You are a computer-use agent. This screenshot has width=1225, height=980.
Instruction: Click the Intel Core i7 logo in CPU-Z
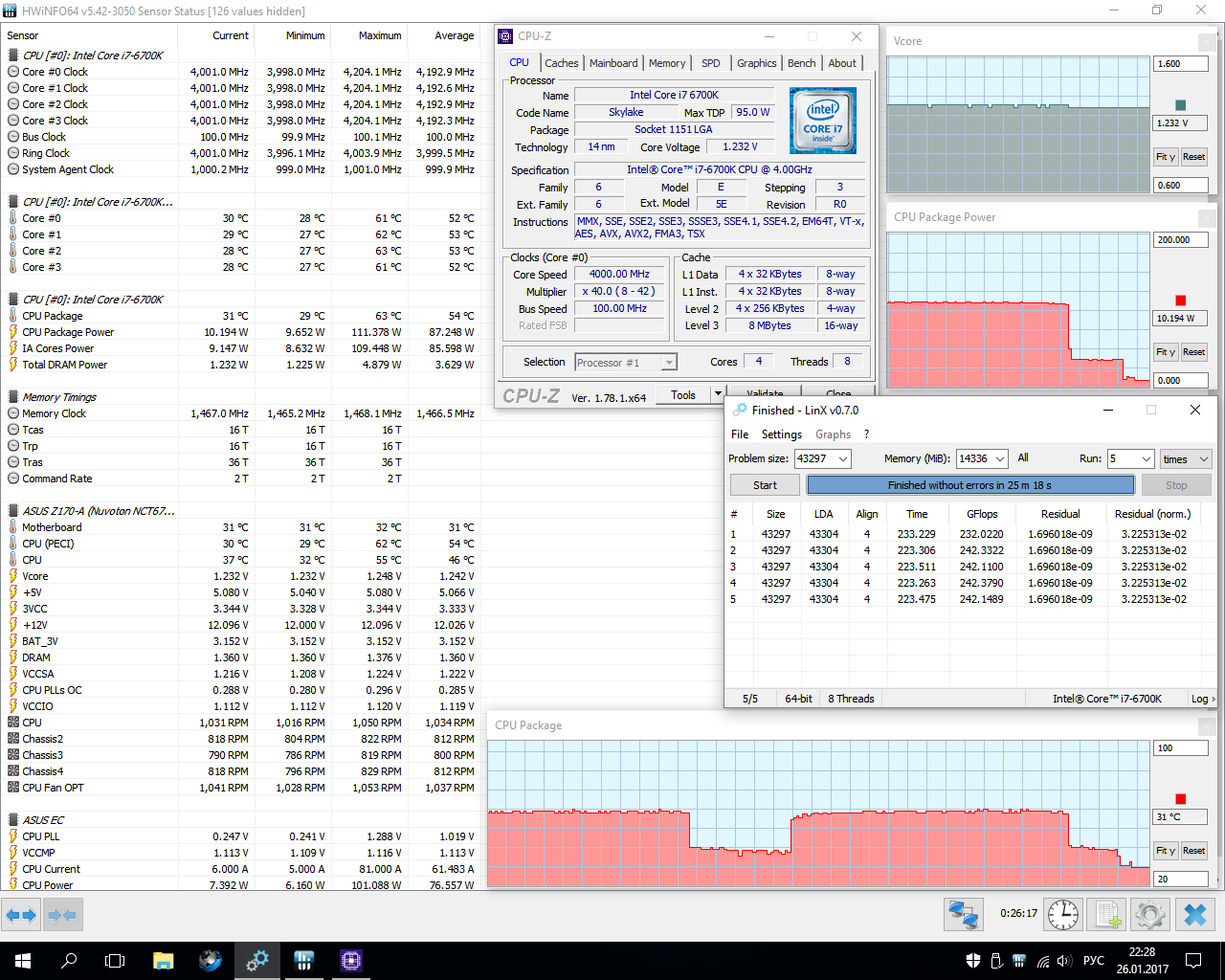(x=822, y=121)
